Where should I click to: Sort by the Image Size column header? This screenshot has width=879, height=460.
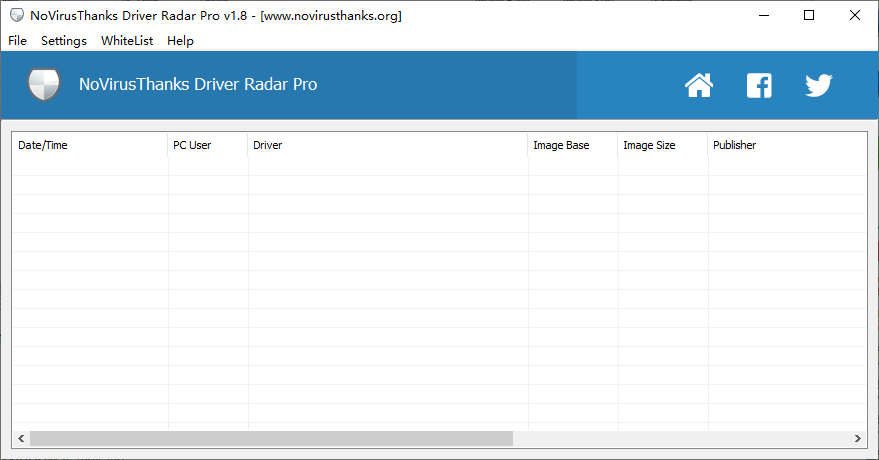[663, 145]
